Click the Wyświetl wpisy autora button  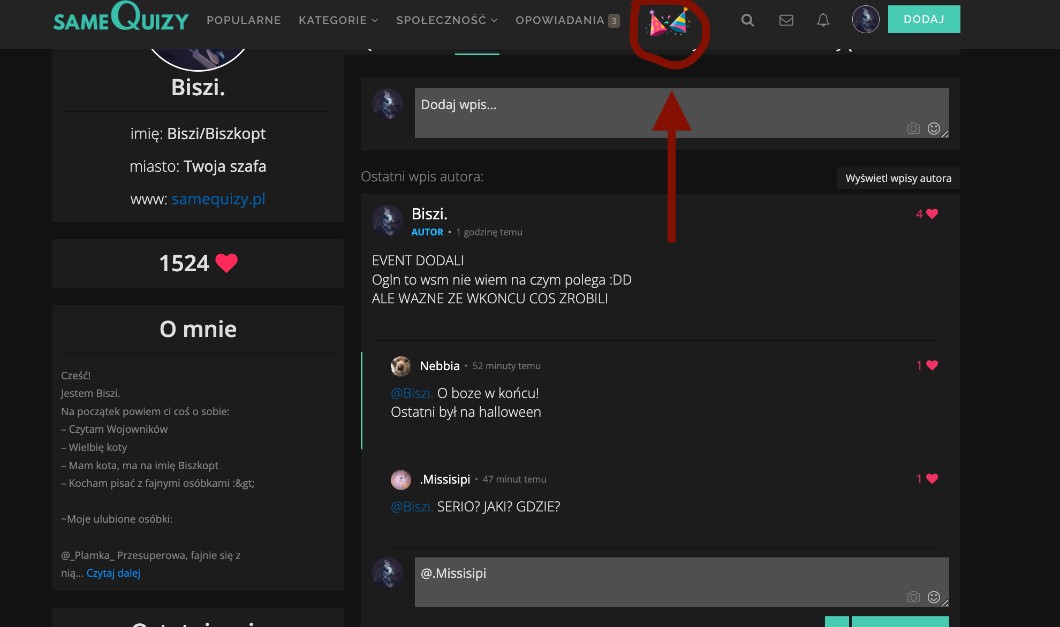[898, 178]
